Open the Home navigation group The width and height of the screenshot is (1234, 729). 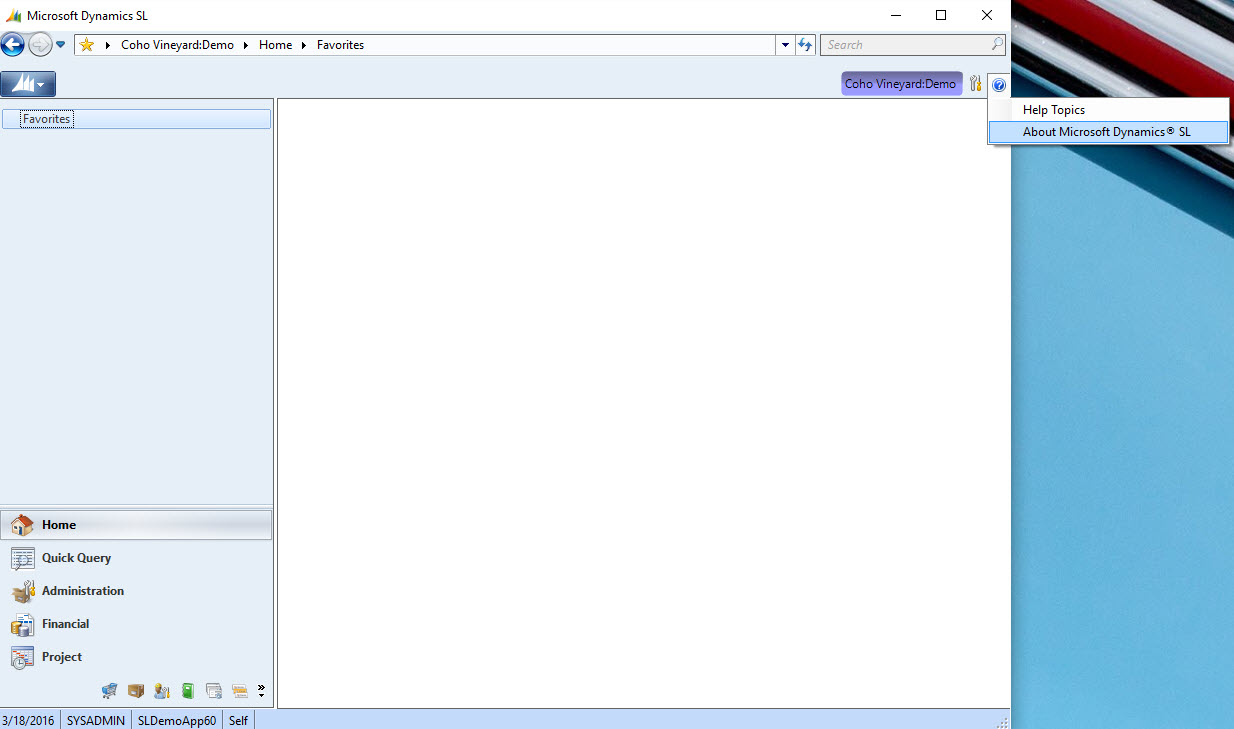pyautogui.click(x=136, y=525)
